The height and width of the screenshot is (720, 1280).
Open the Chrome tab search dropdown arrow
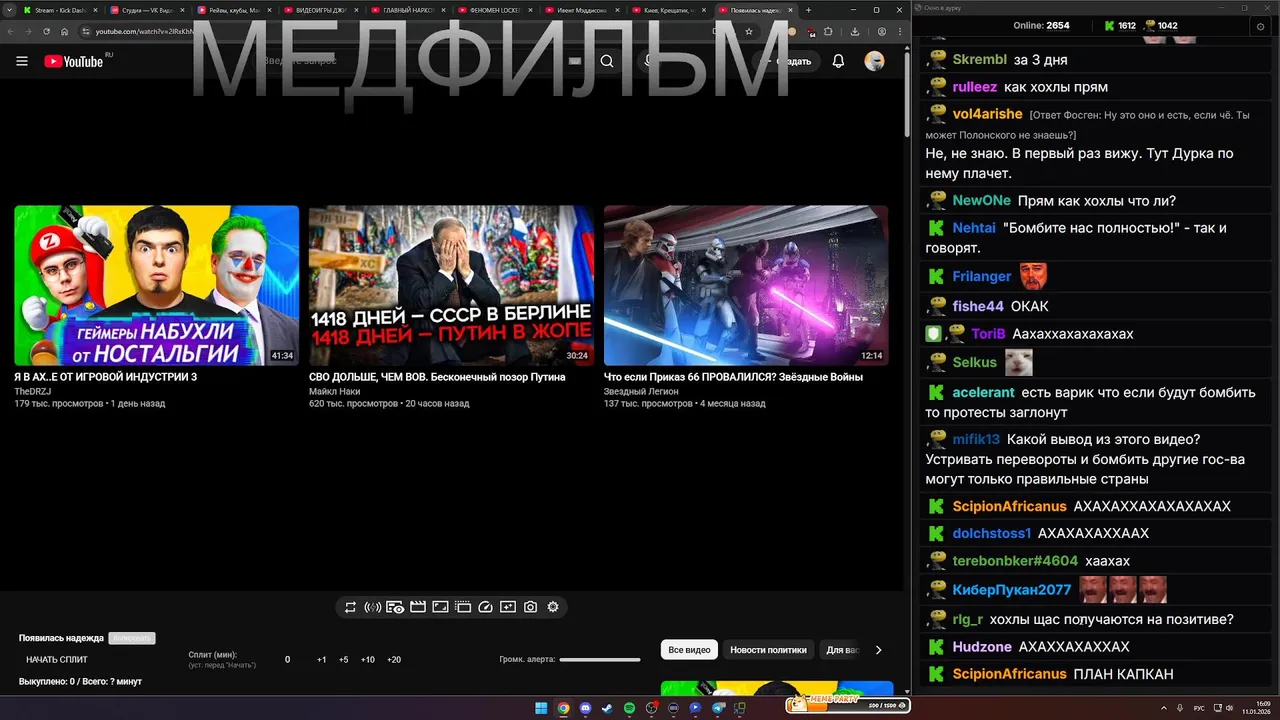[x=8, y=10]
